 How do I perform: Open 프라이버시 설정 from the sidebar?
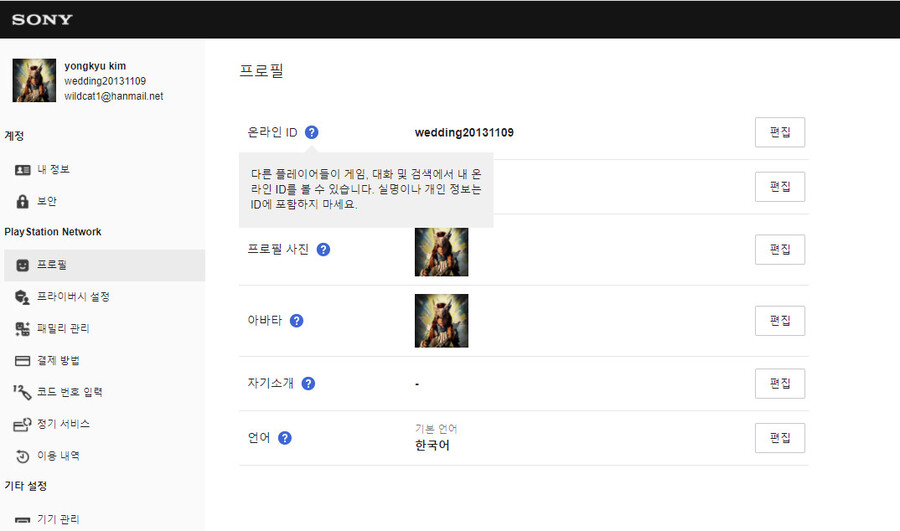[73, 297]
